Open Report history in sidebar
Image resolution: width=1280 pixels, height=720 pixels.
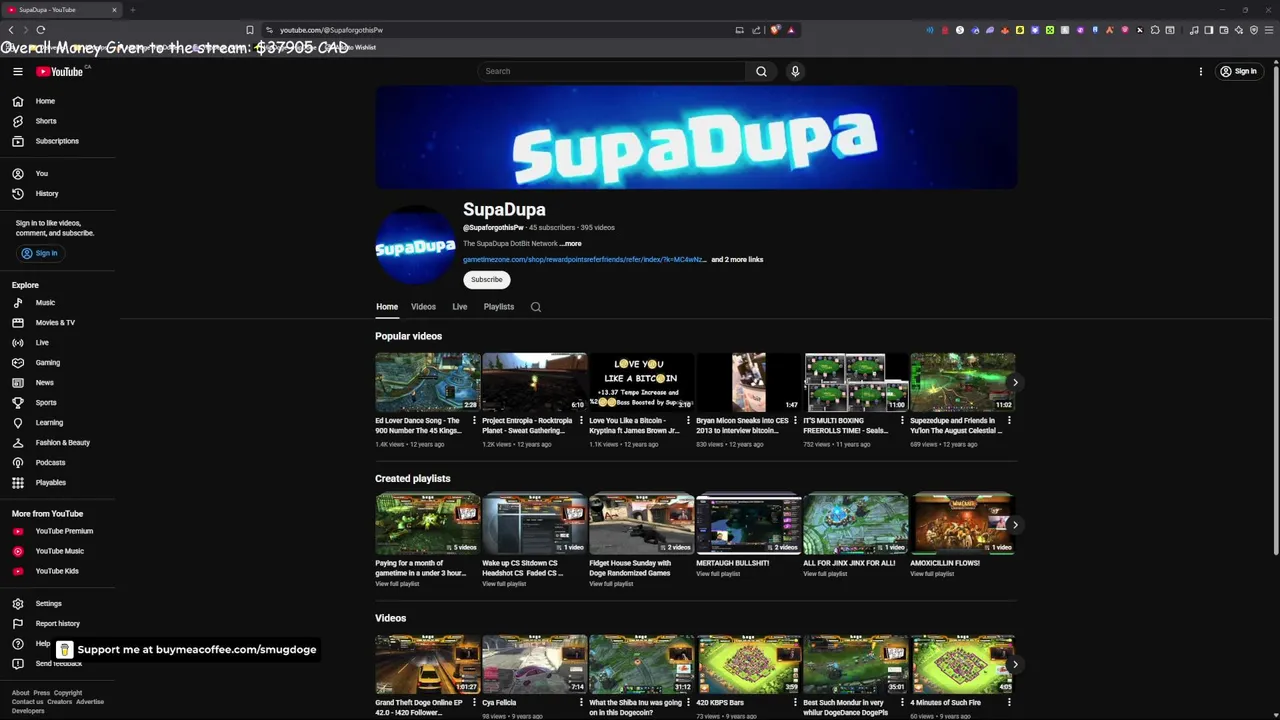pos(59,623)
